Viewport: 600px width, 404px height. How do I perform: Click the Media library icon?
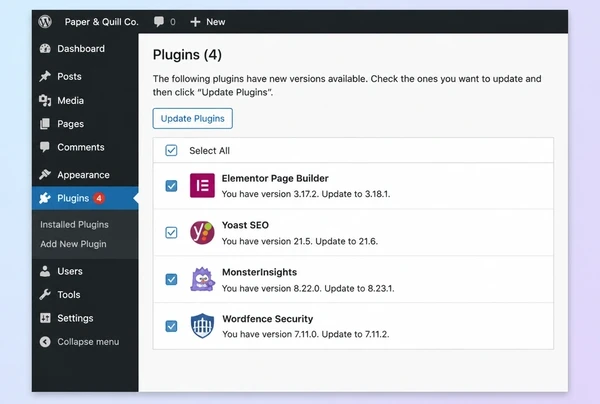coord(45,100)
